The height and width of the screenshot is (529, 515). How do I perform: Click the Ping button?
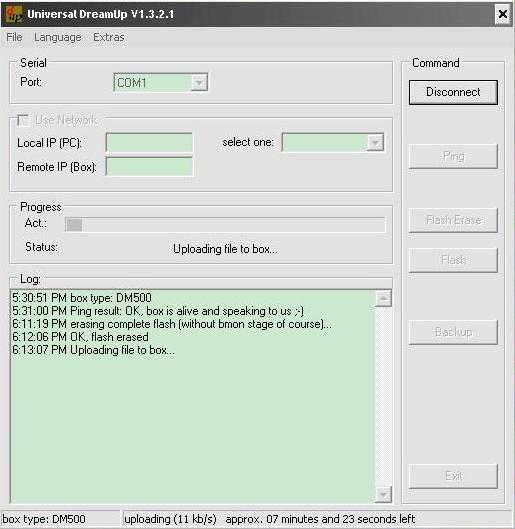click(x=453, y=156)
